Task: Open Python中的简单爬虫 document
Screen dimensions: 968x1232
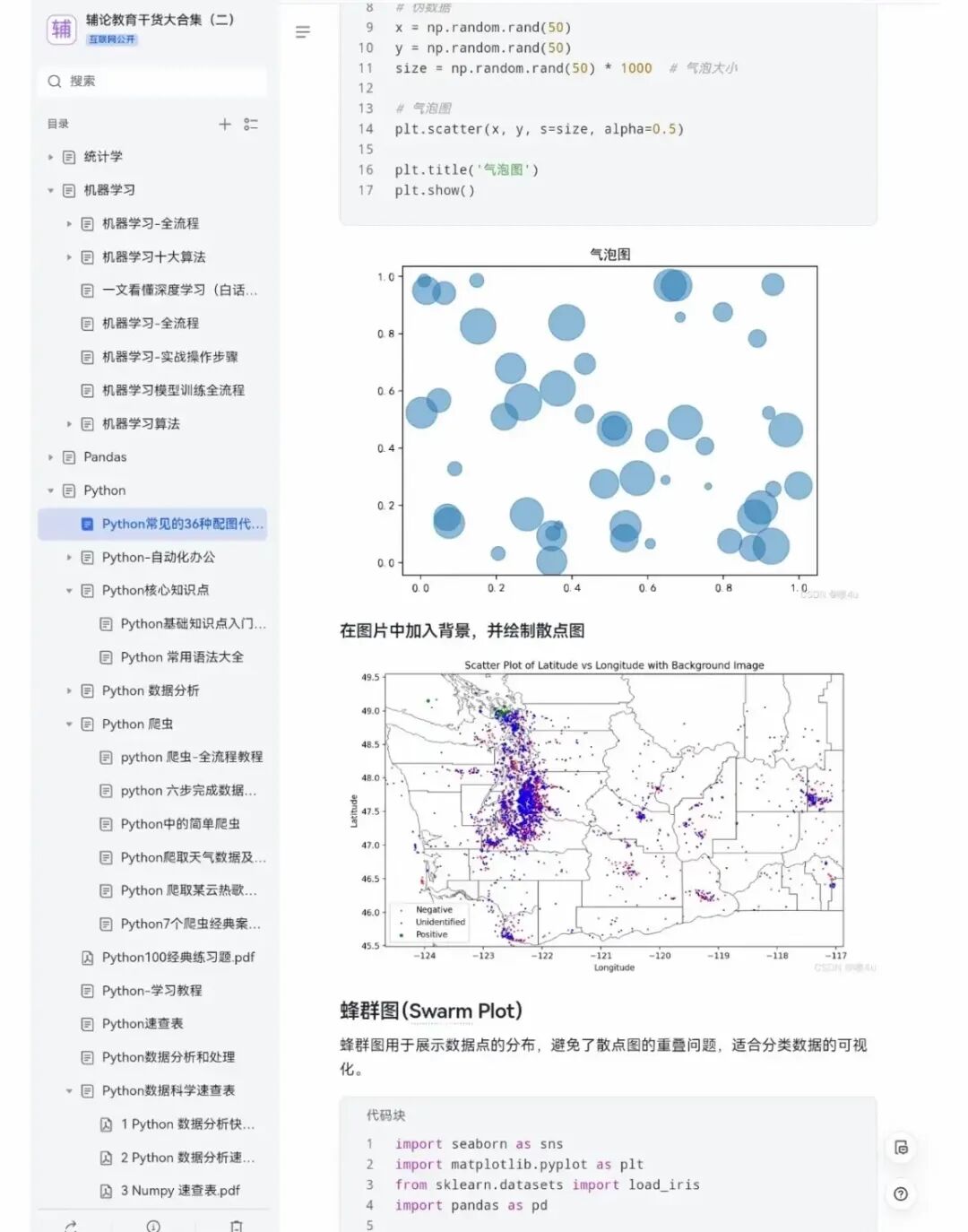Action: pos(180,824)
